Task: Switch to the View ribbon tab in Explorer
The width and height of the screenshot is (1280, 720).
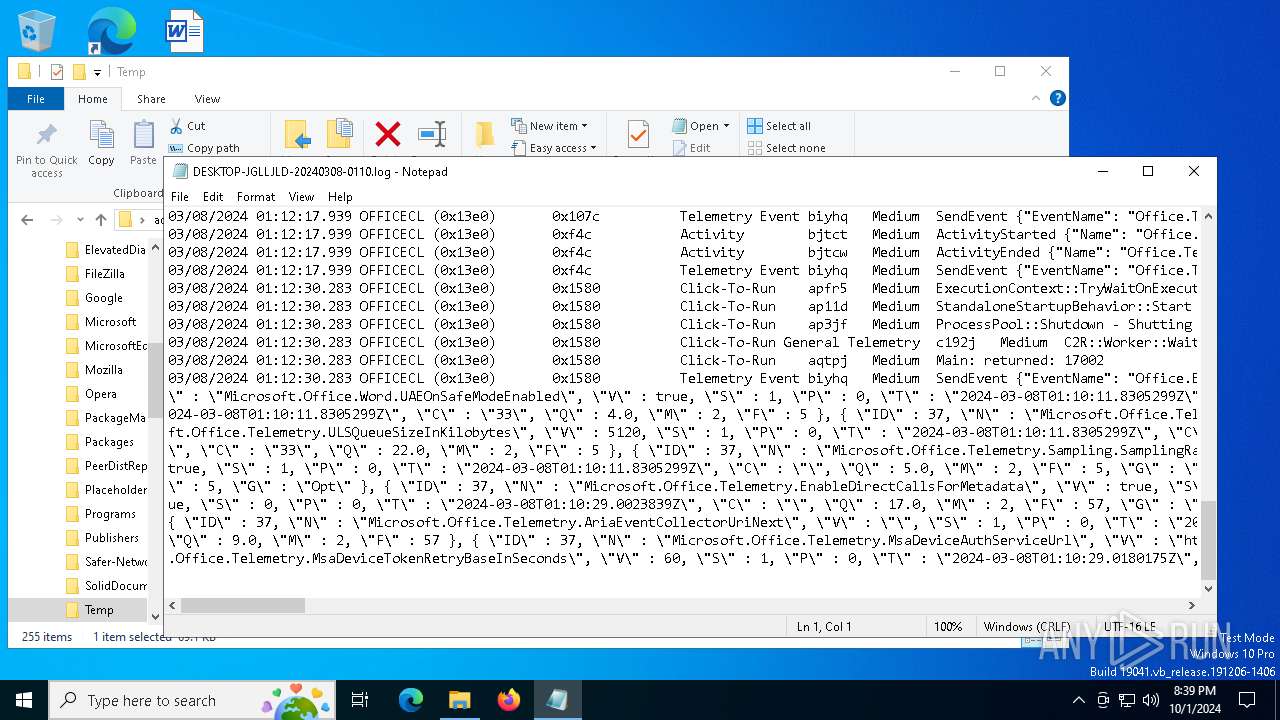Action: point(207,99)
